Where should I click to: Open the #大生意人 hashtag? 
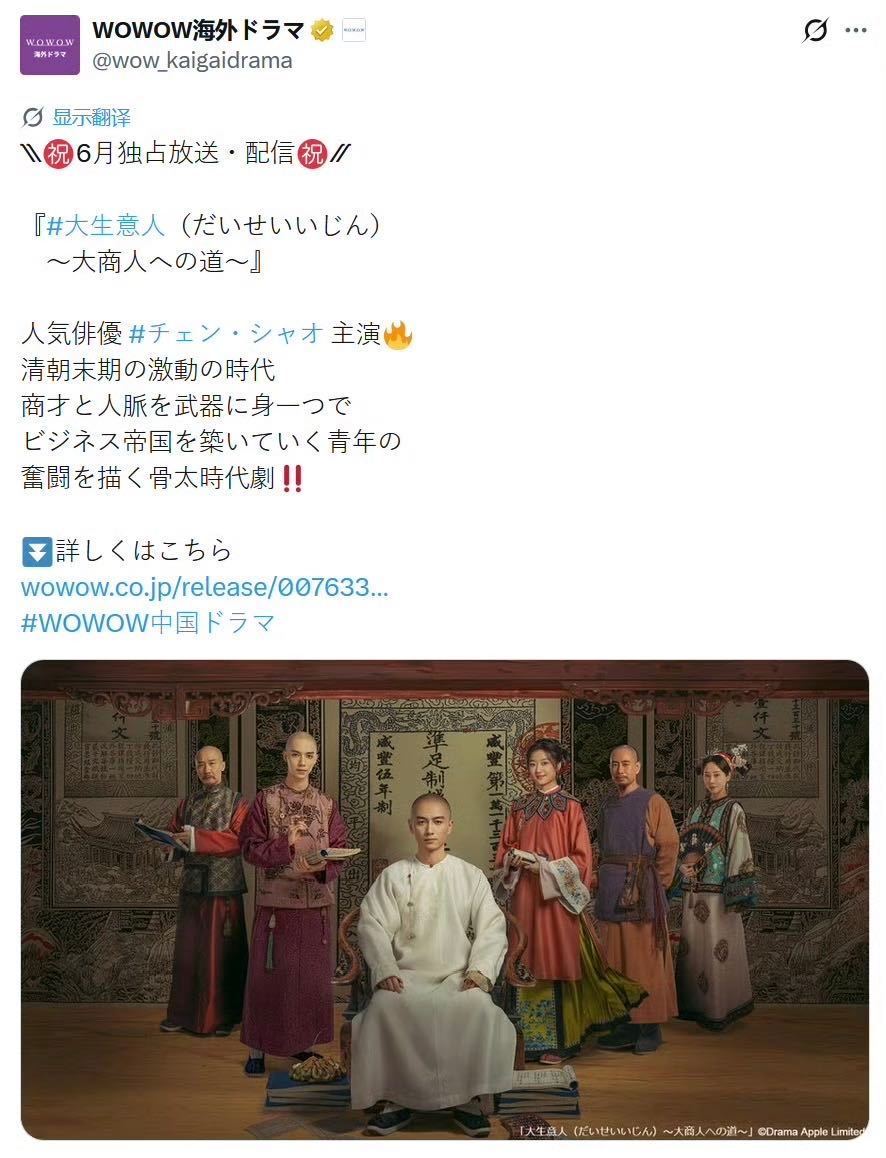[106, 225]
